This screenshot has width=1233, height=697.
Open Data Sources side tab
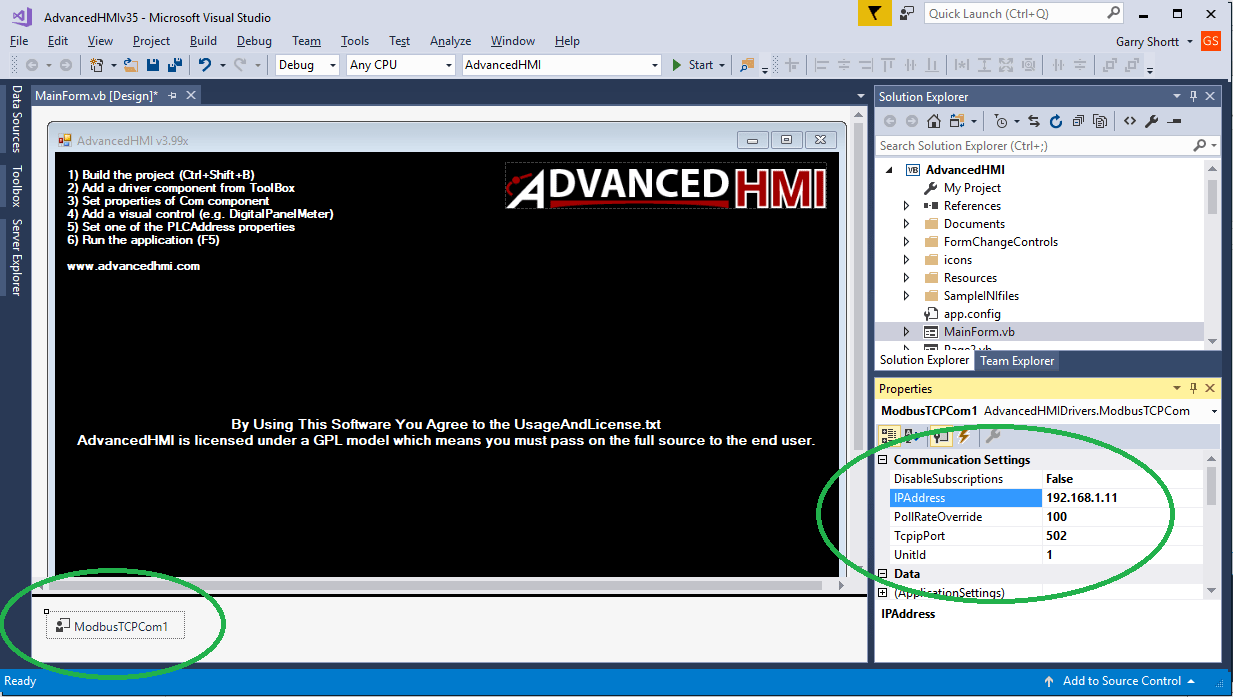17,119
